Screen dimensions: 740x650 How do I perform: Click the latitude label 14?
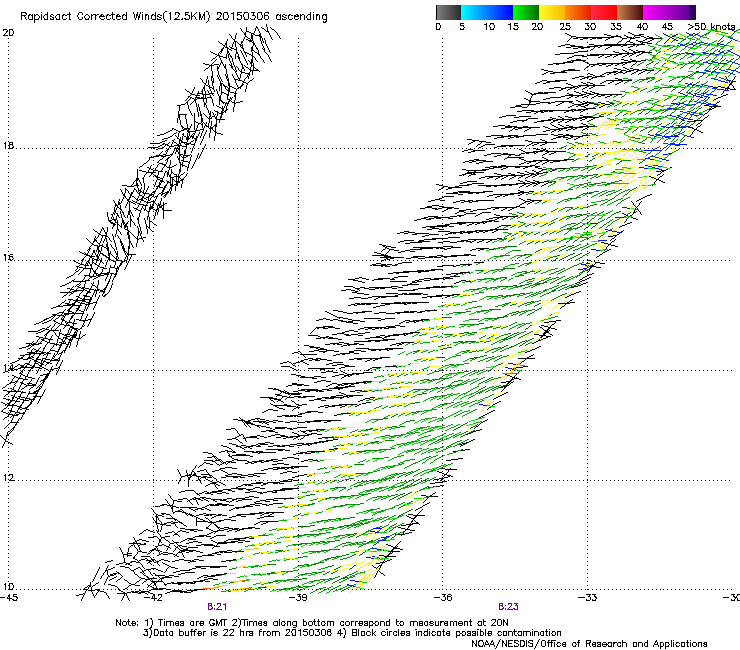pos(8,367)
